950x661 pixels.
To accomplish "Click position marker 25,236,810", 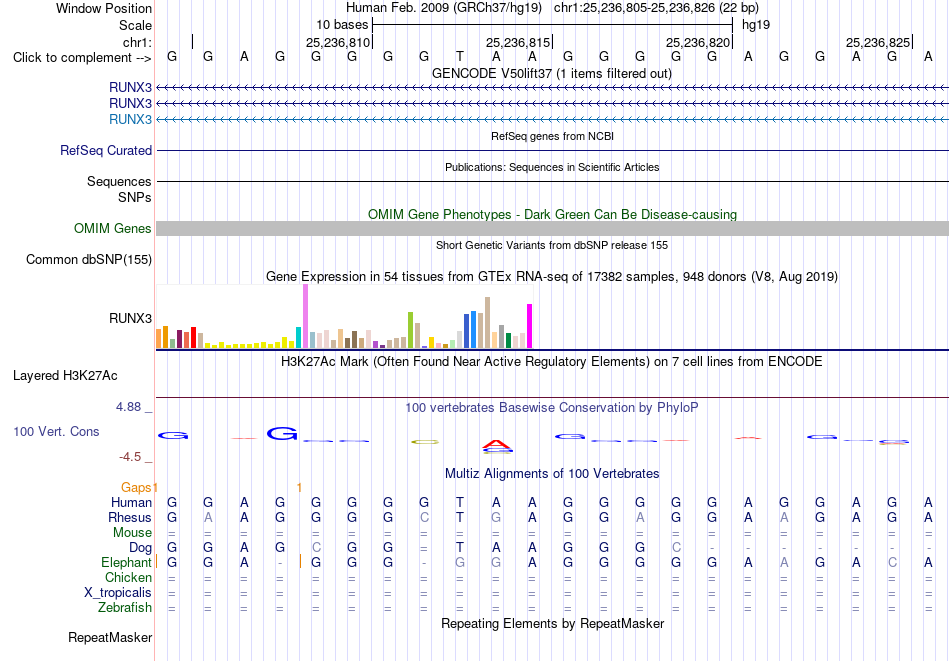I will pyautogui.click(x=338, y=42).
